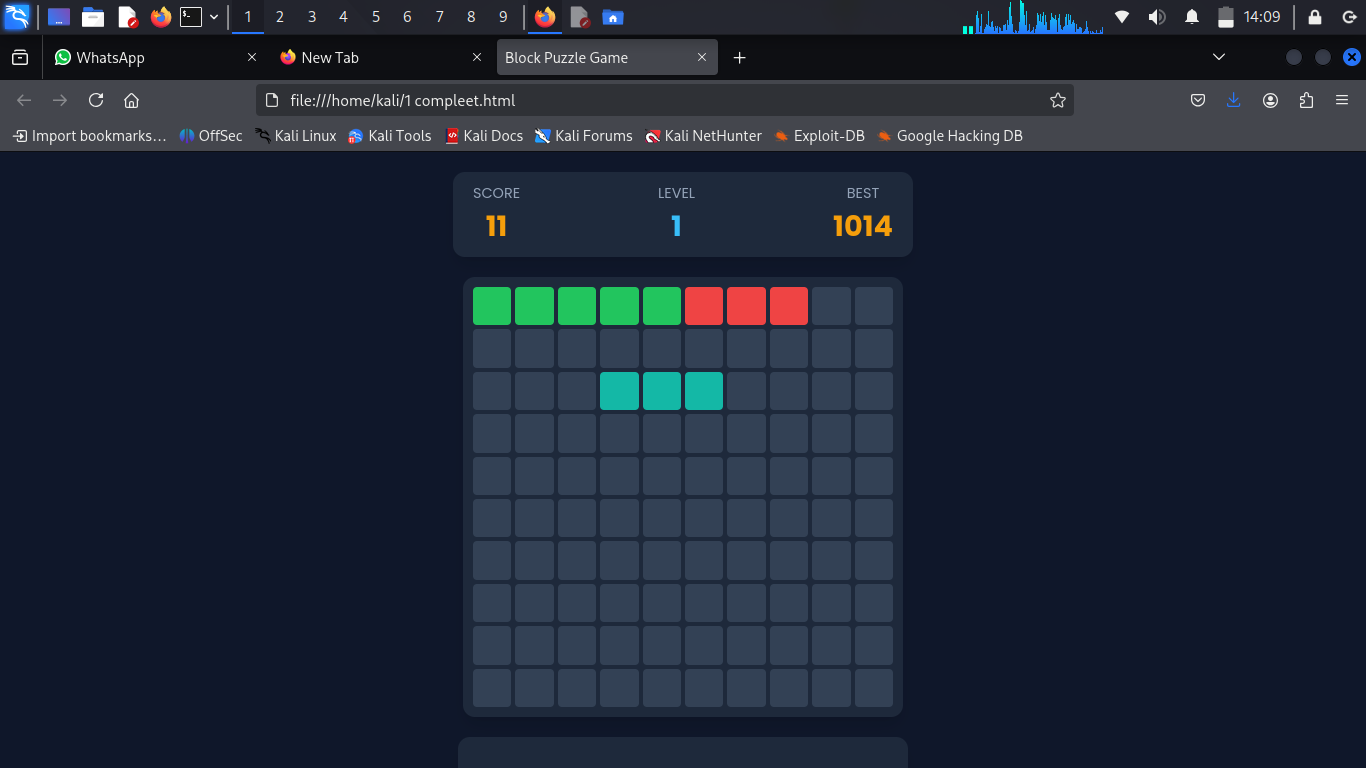
Task: Switch to the New Tab tab
Action: 370,58
